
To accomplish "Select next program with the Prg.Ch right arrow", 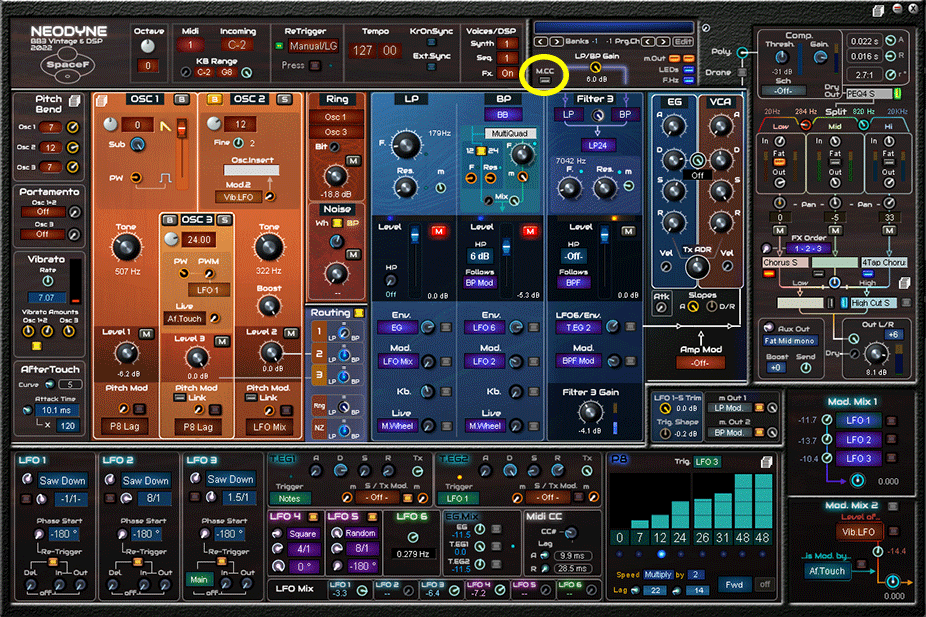I will click(663, 41).
